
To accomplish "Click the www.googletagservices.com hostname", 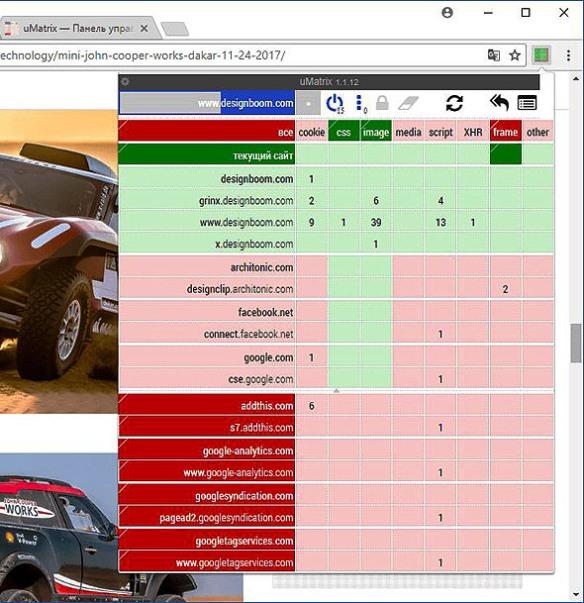I will click(x=207, y=563).
